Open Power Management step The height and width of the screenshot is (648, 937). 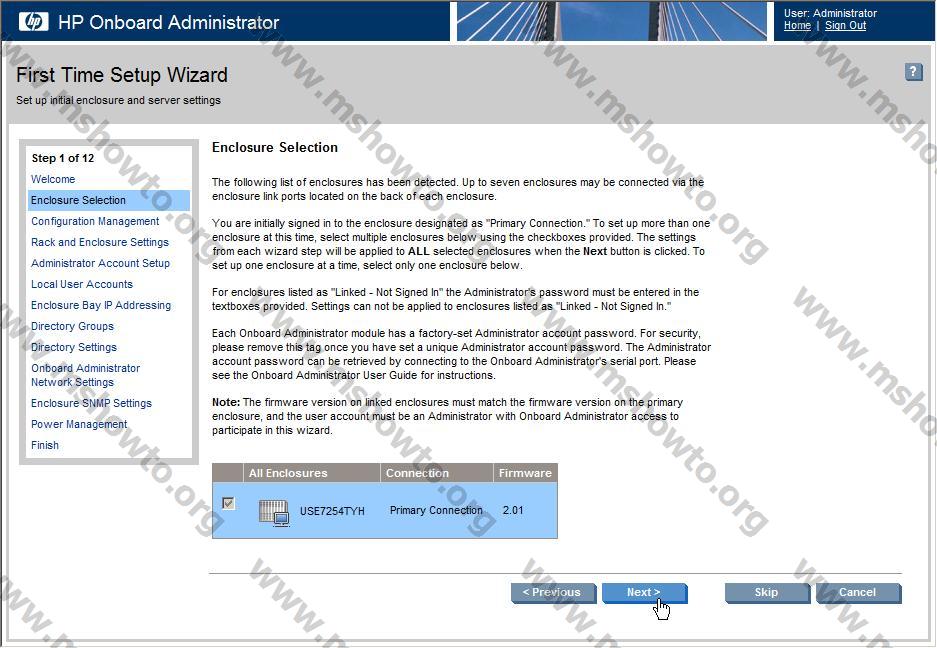tap(79, 424)
